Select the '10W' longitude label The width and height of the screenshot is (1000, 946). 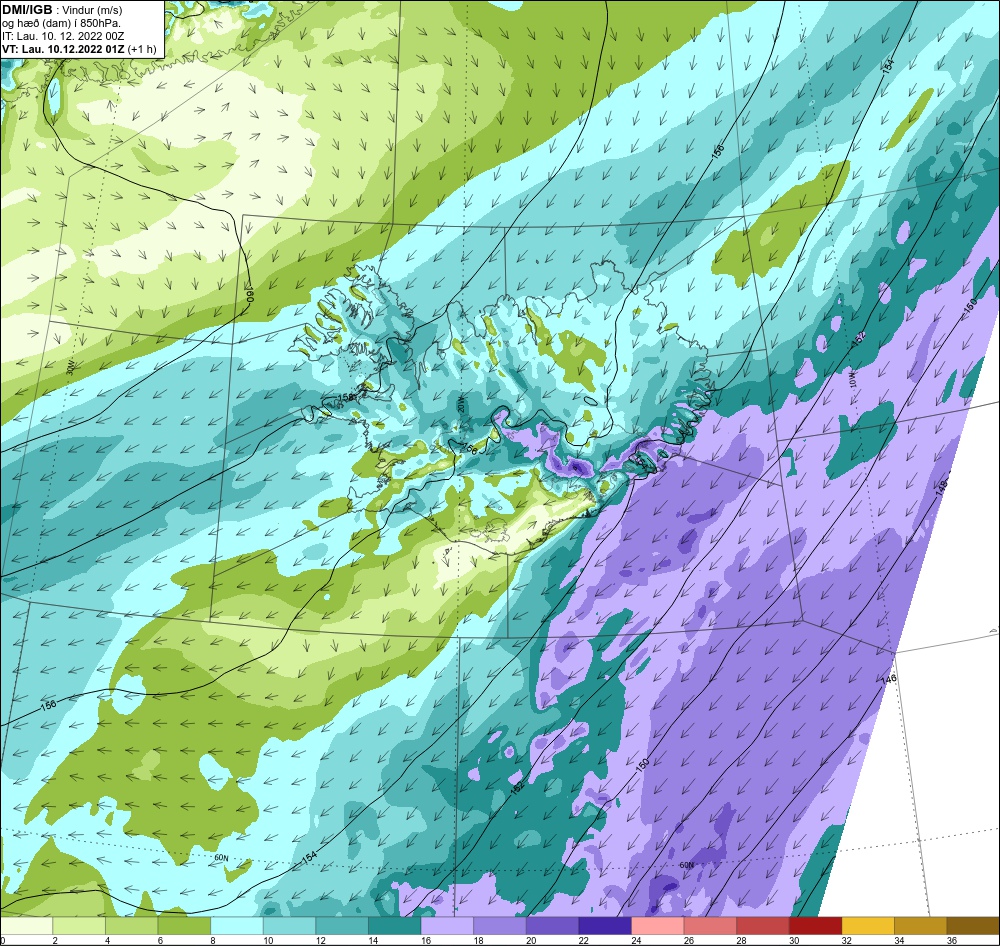[x=853, y=378]
